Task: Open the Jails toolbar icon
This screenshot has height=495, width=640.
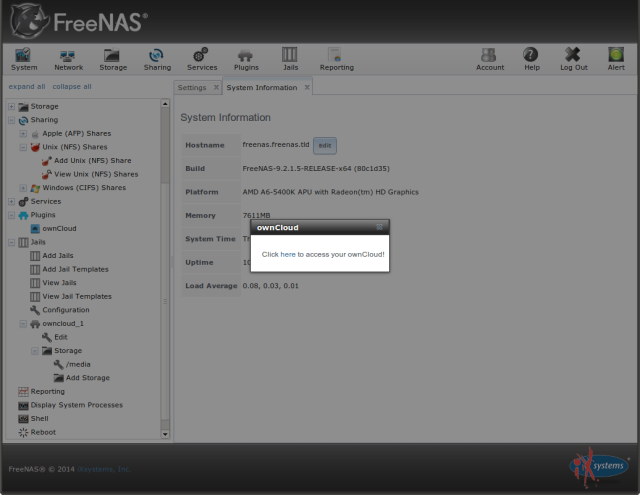Action: tap(289, 54)
